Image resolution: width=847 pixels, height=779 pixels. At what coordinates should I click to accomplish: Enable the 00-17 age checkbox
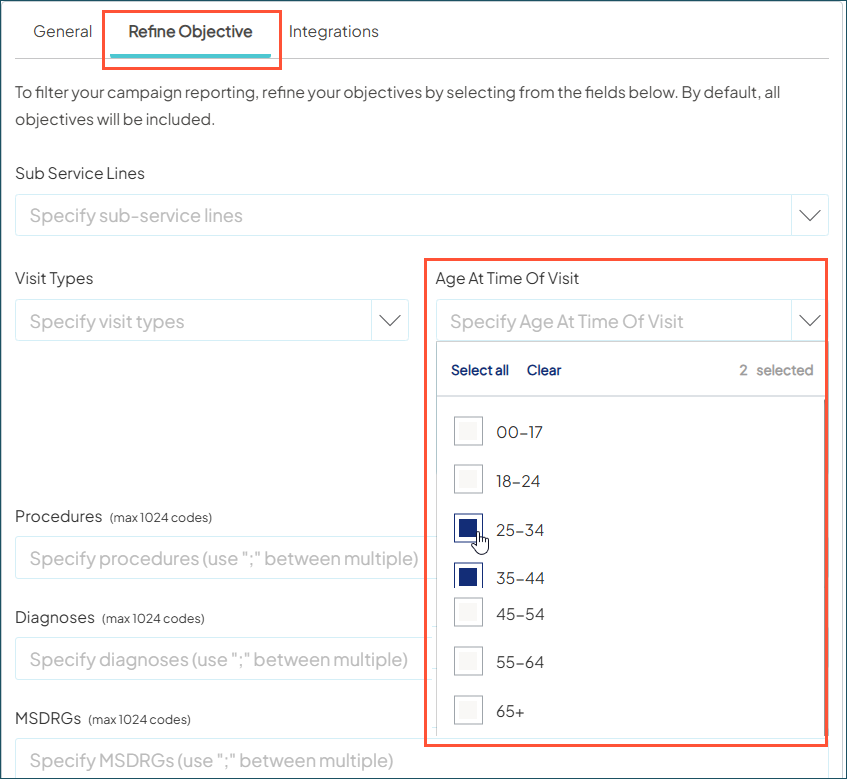point(468,431)
